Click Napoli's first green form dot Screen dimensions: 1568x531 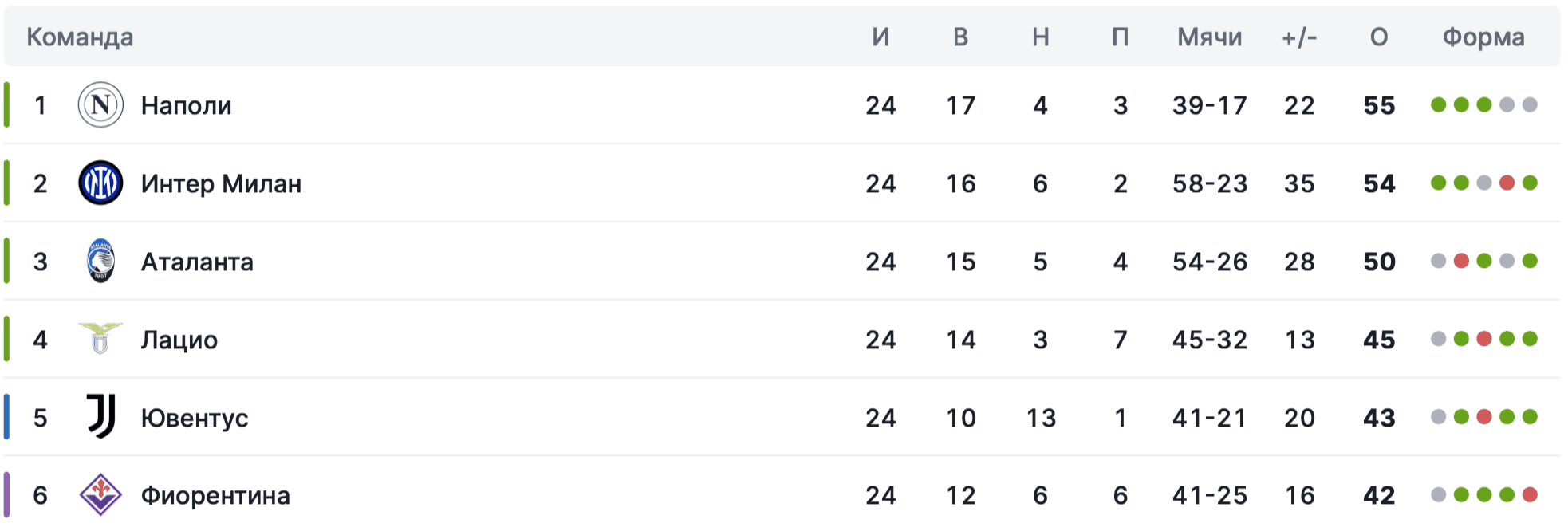pos(1438,105)
